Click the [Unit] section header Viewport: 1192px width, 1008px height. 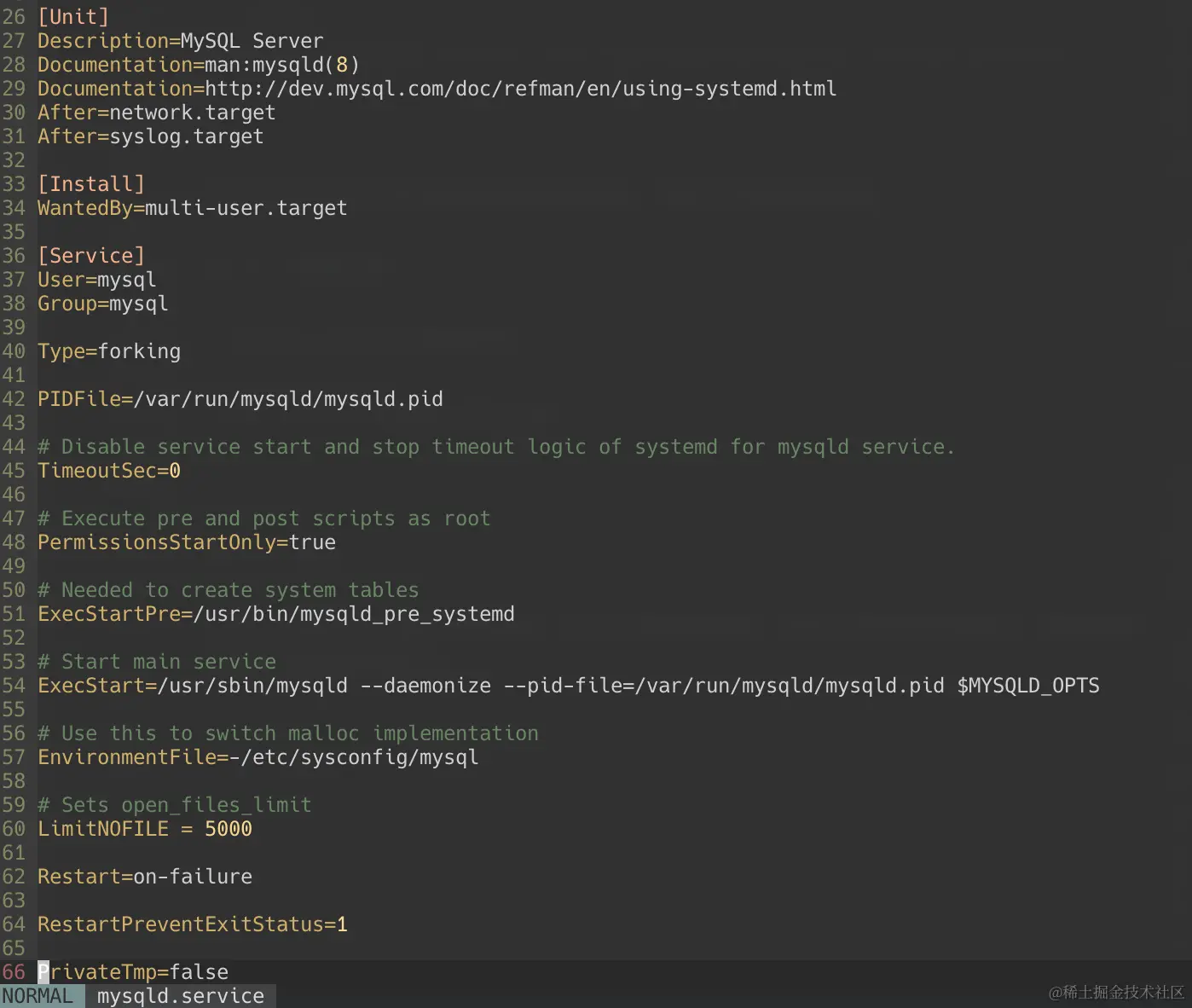[x=72, y=16]
